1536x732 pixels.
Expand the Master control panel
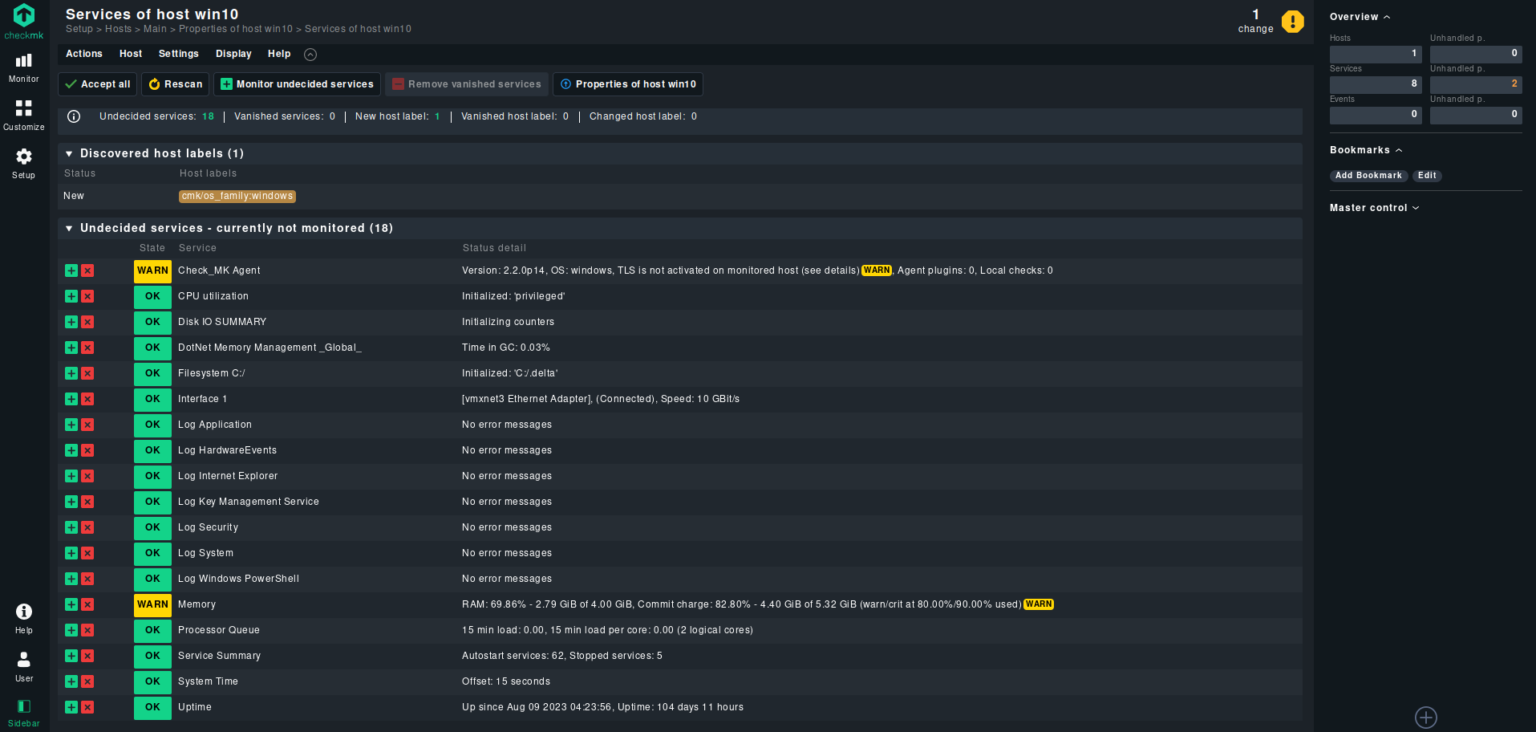(x=1374, y=208)
